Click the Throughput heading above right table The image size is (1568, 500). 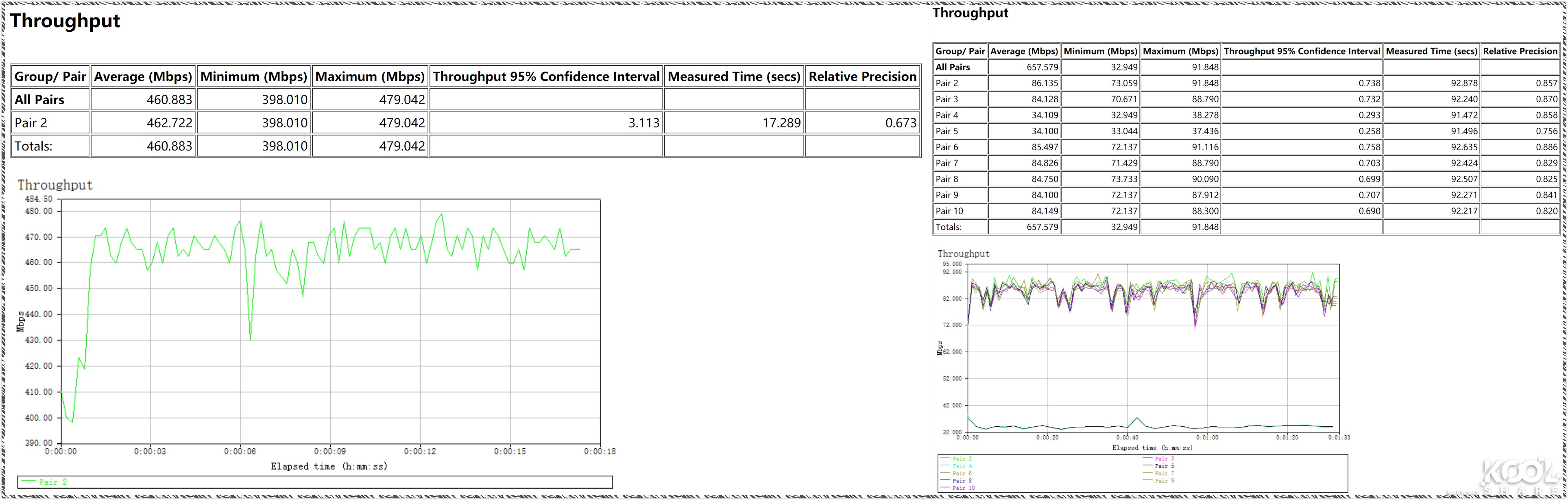970,13
